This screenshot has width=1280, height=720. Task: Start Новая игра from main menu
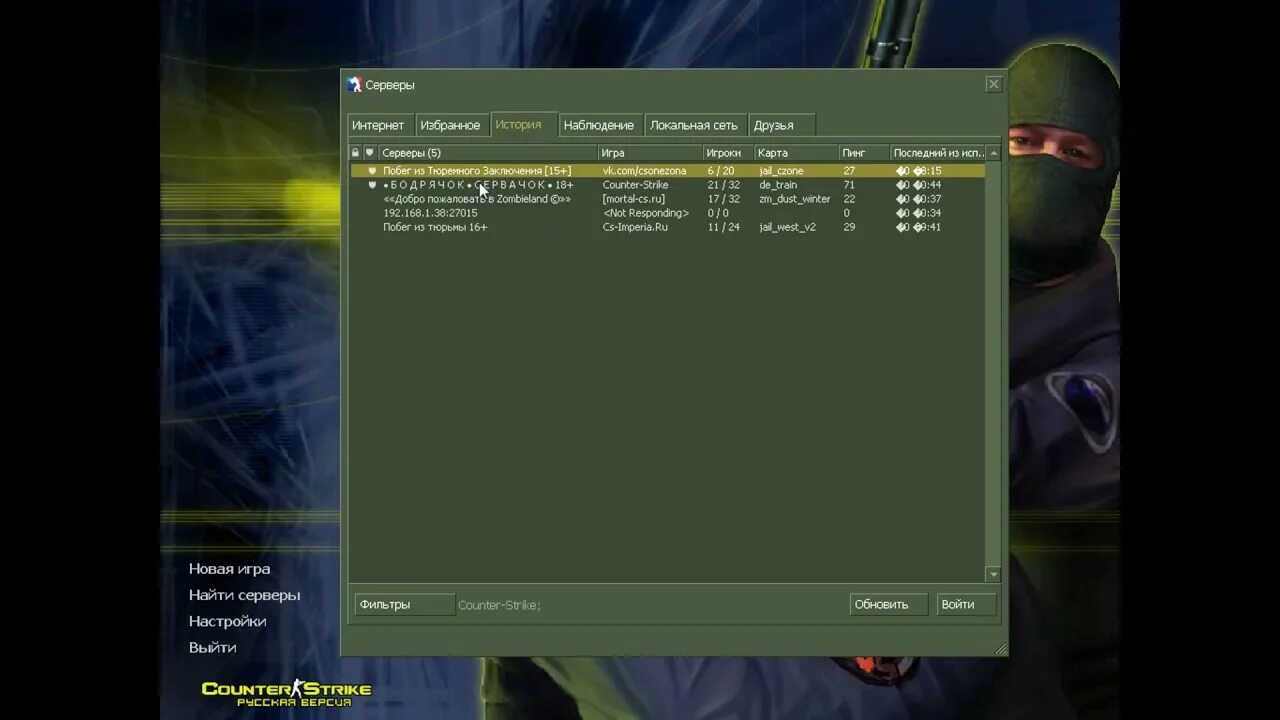click(x=229, y=569)
